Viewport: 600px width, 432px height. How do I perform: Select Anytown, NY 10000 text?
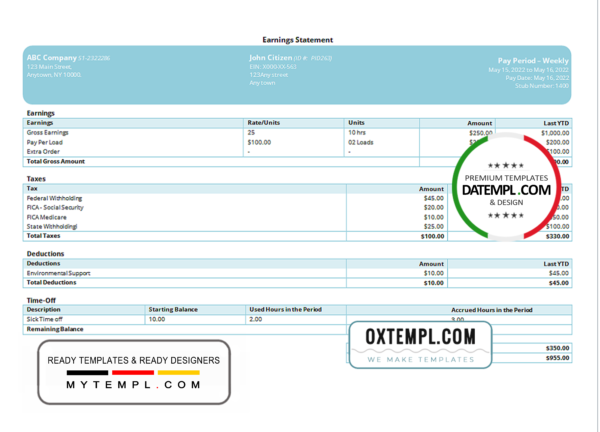click(54, 75)
